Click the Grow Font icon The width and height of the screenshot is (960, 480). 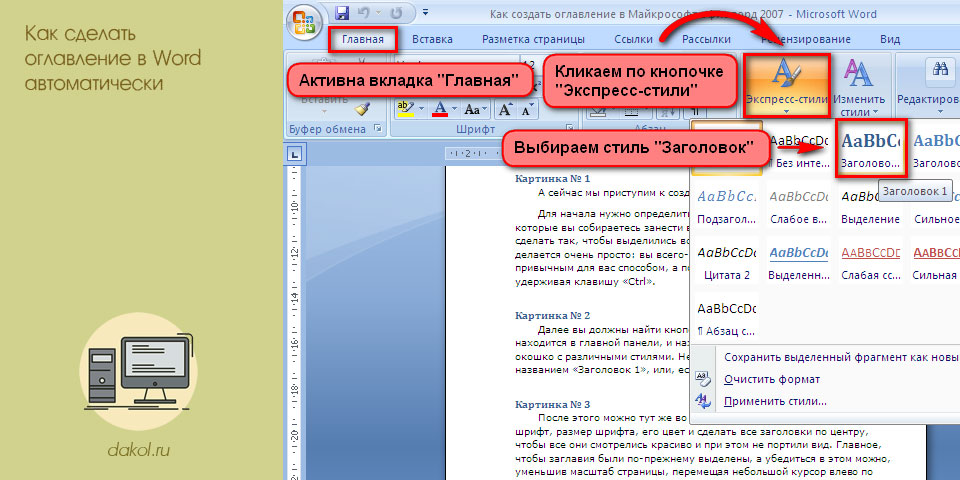[505, 110]
